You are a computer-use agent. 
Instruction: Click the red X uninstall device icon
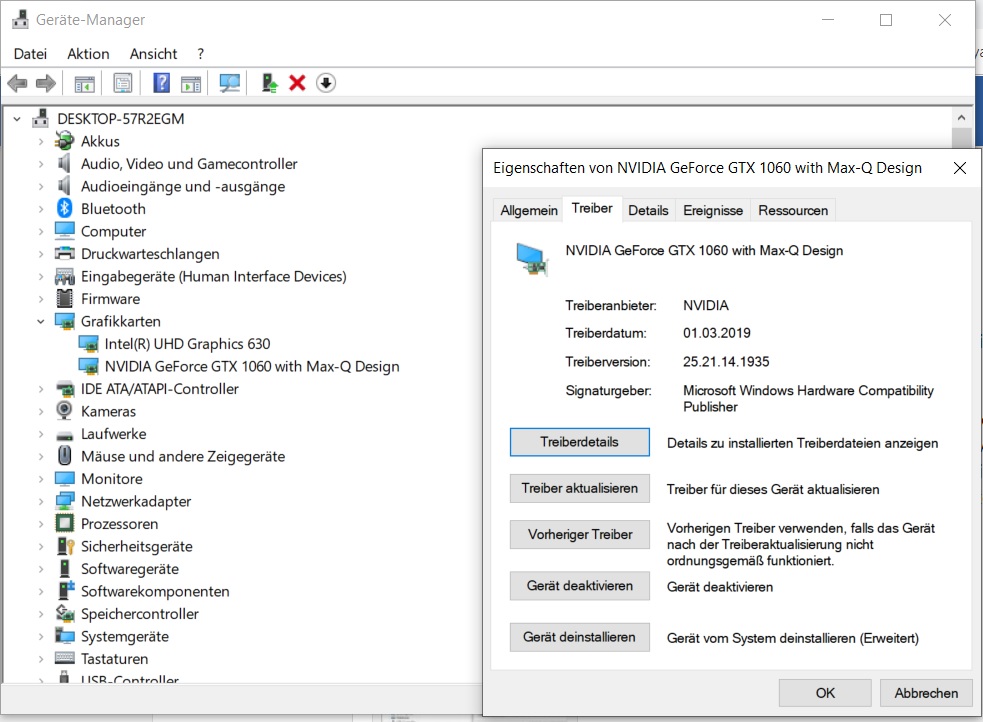pyautogui.click(x=297, y=83)
